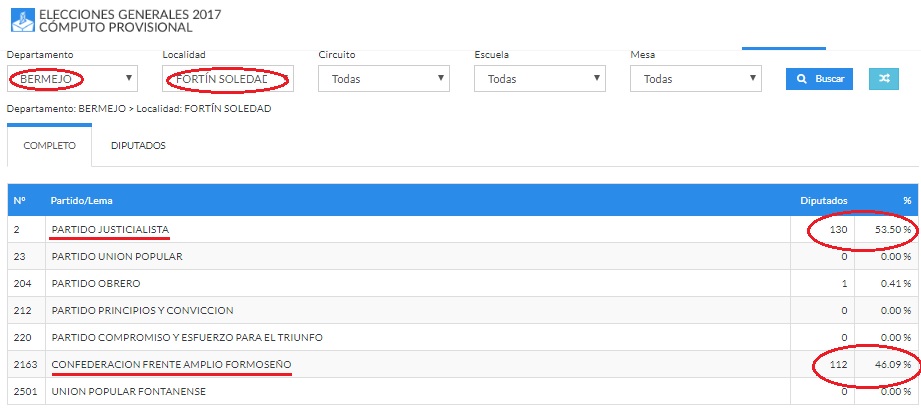Click party number 2501 cell
The image size is (921, 414).
coord(26,391)
